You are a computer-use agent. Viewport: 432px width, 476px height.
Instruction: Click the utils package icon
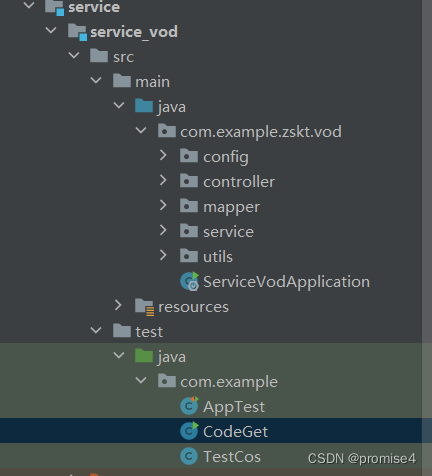[189, 256]
